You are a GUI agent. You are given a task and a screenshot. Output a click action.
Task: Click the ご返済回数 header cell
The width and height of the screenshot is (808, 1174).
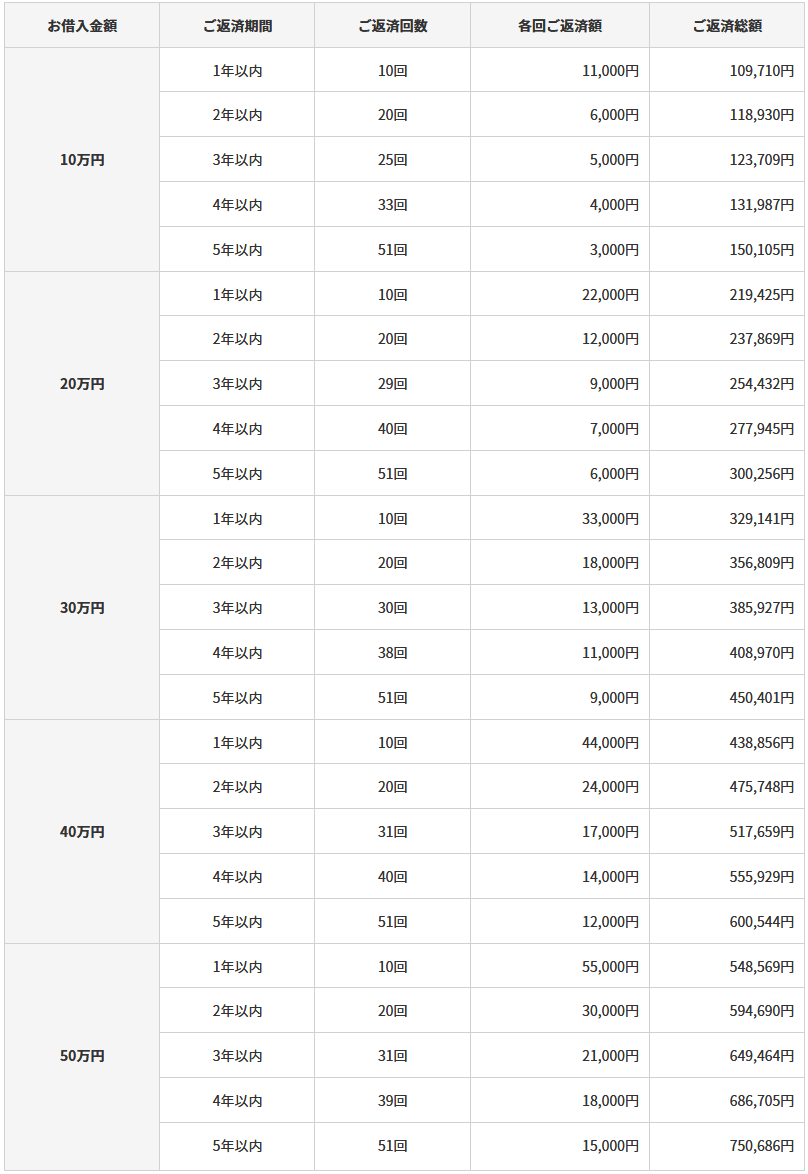pos(392,26)
